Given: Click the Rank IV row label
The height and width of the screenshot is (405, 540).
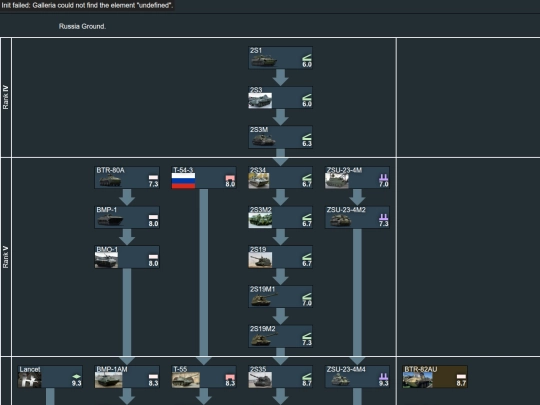Looking at the screenshot, I should 6,97.
